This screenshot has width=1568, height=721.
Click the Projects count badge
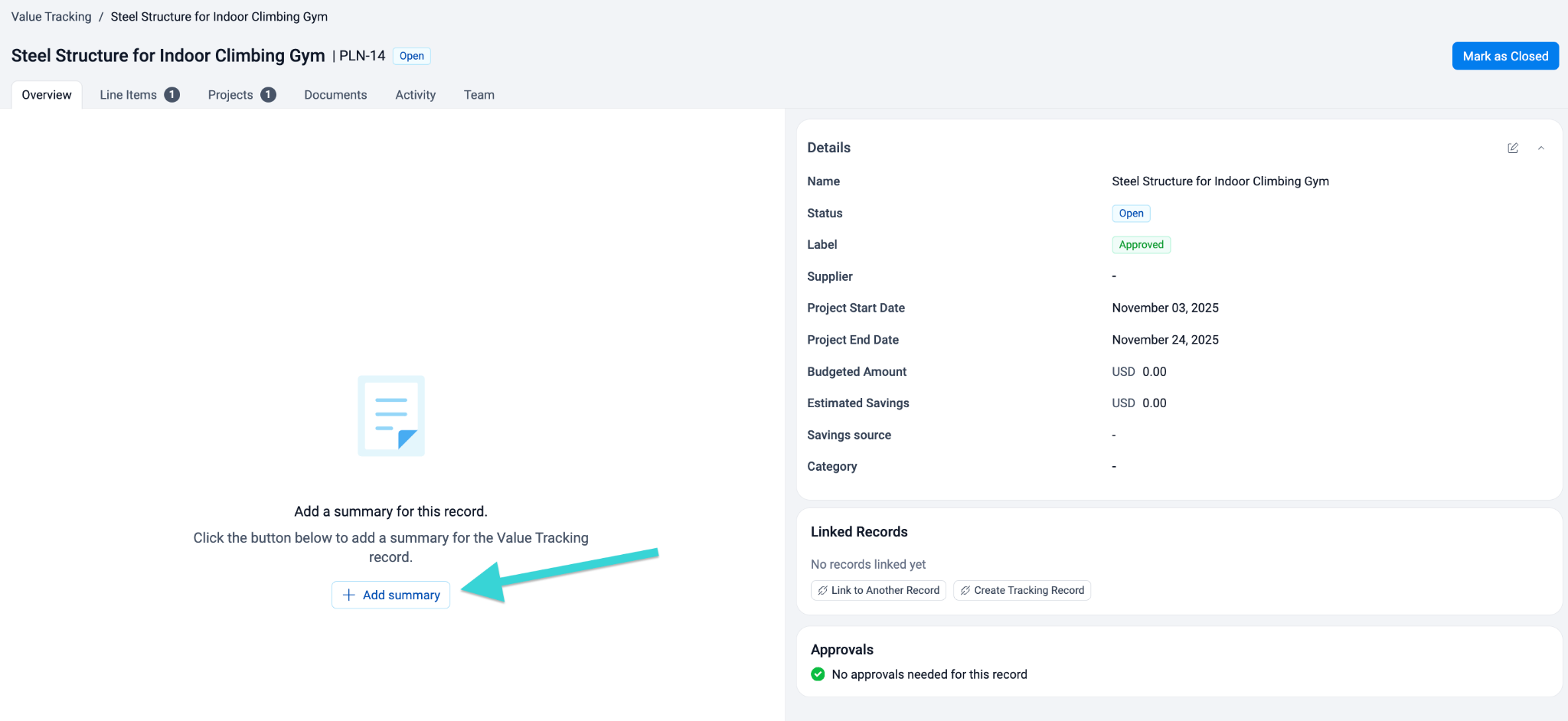(x=268, y=95)
